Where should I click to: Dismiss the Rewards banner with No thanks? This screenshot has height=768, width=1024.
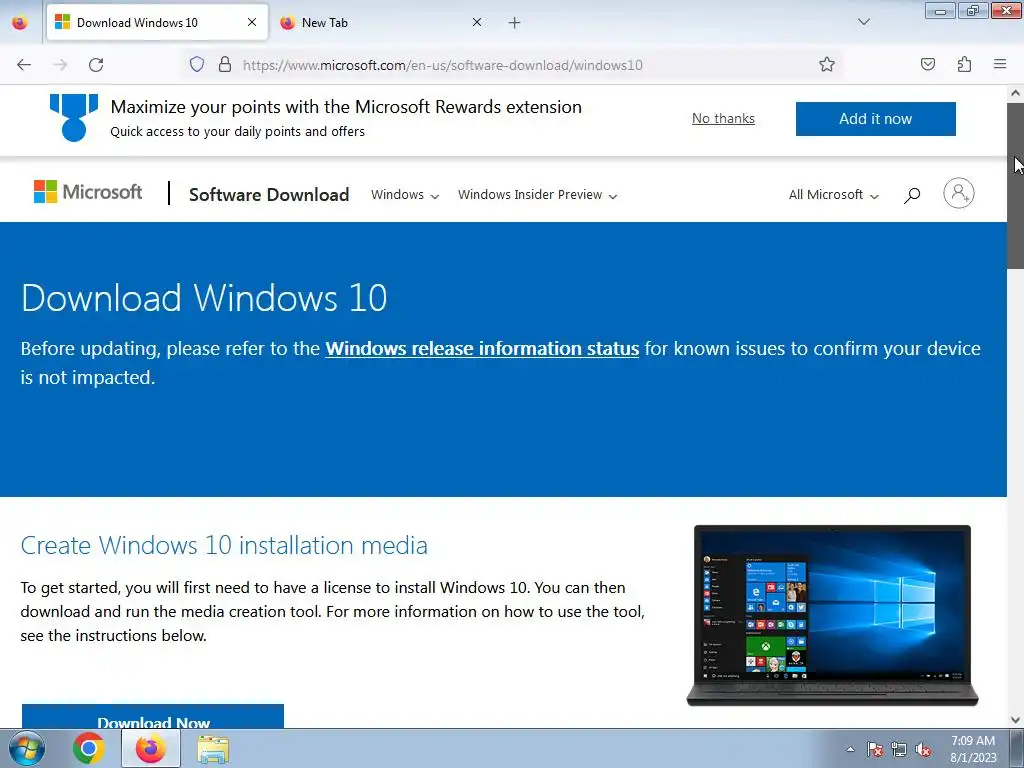point(723,118)
